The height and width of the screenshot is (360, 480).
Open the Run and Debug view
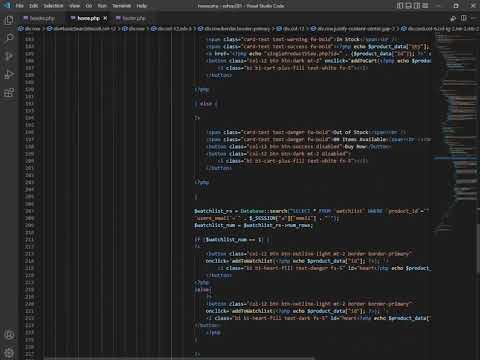tap(9, 74)
